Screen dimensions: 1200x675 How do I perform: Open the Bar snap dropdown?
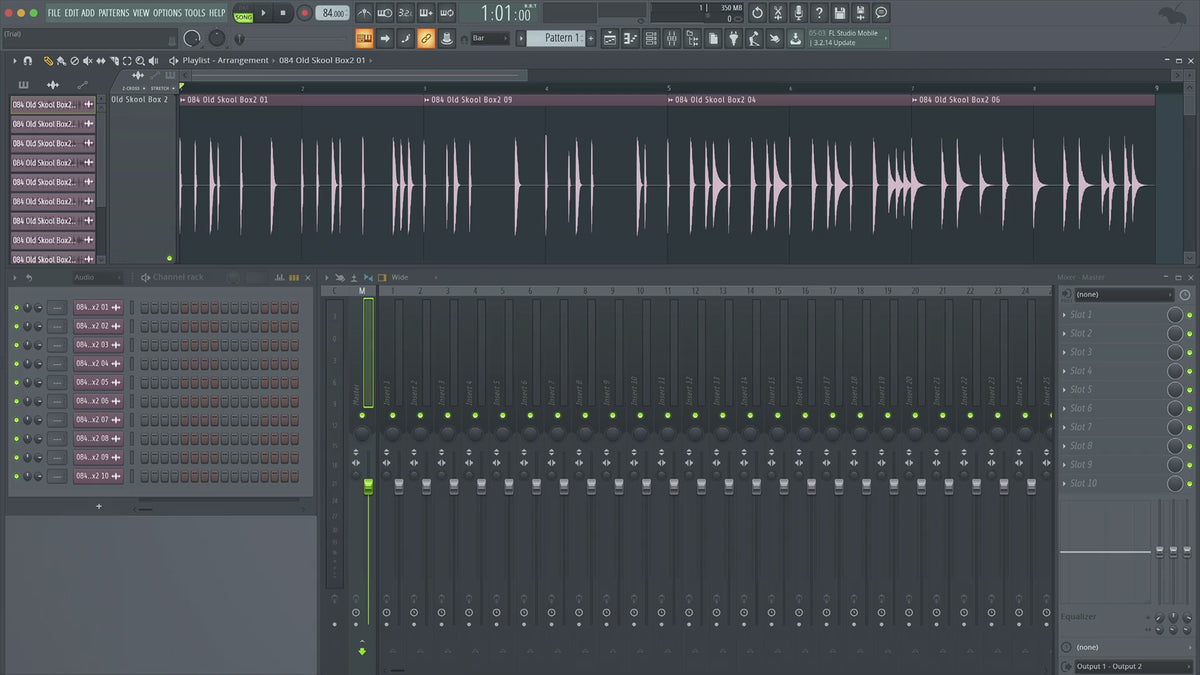491,38
